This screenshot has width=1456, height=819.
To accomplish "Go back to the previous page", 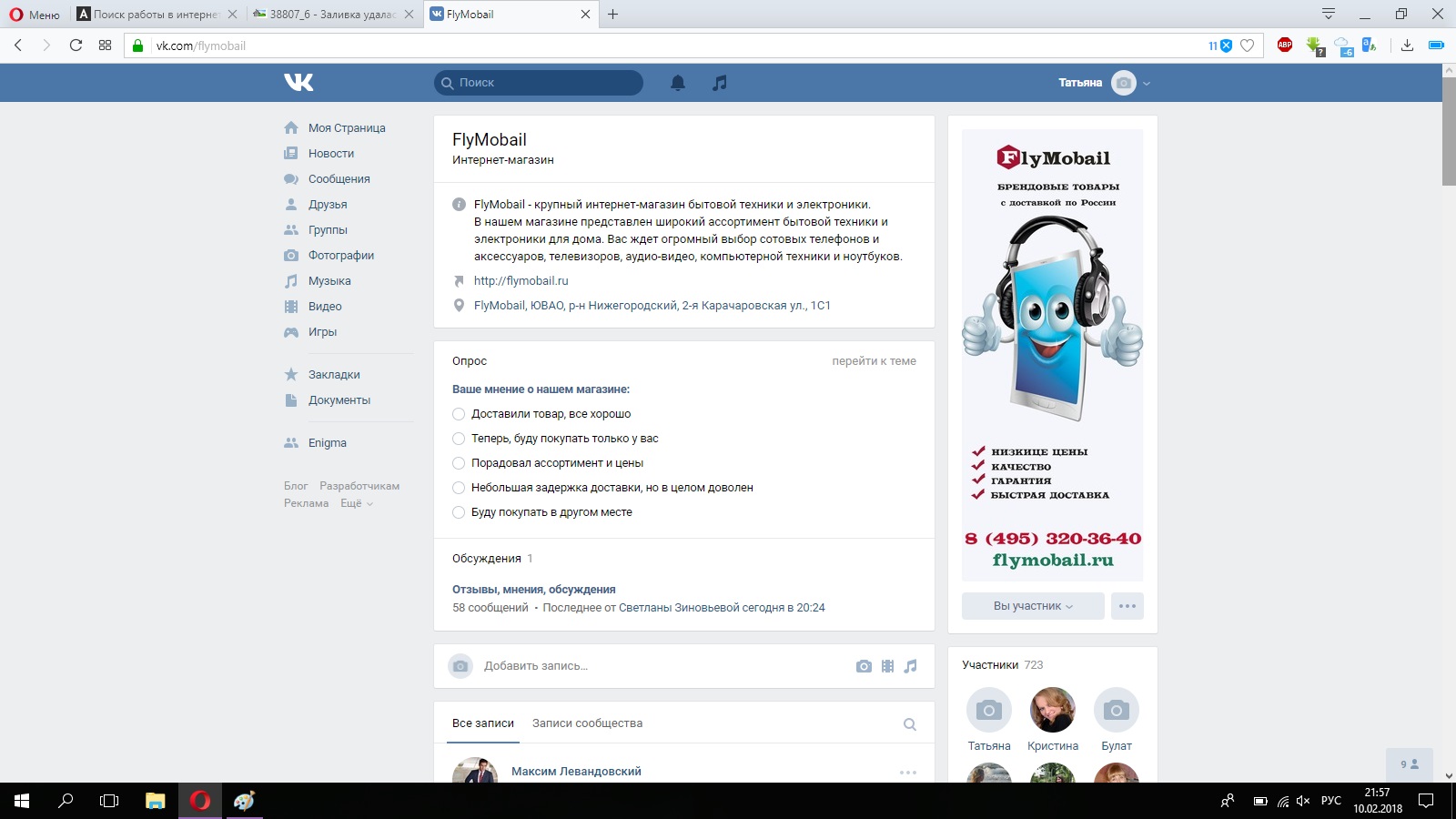I will click(x=18, y=45).
